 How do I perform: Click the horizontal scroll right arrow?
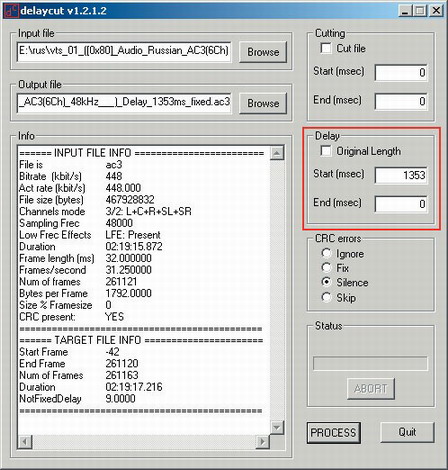pyautogui.click(x=263, y=442)
